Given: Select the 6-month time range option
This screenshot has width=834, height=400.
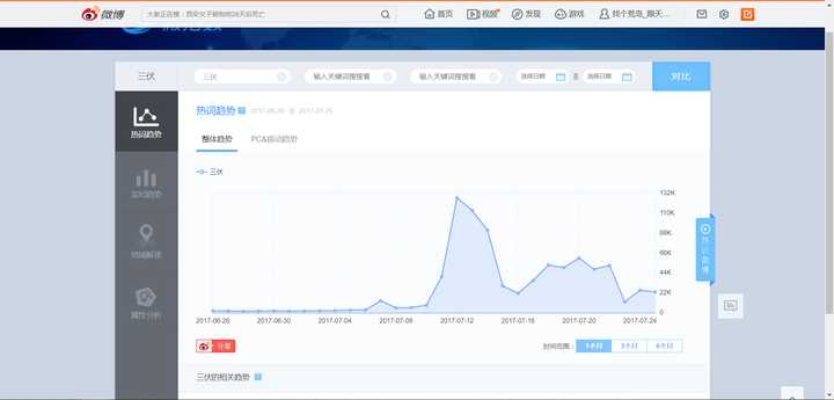Looking at the screenshot, I should click(x=664, y=346).
